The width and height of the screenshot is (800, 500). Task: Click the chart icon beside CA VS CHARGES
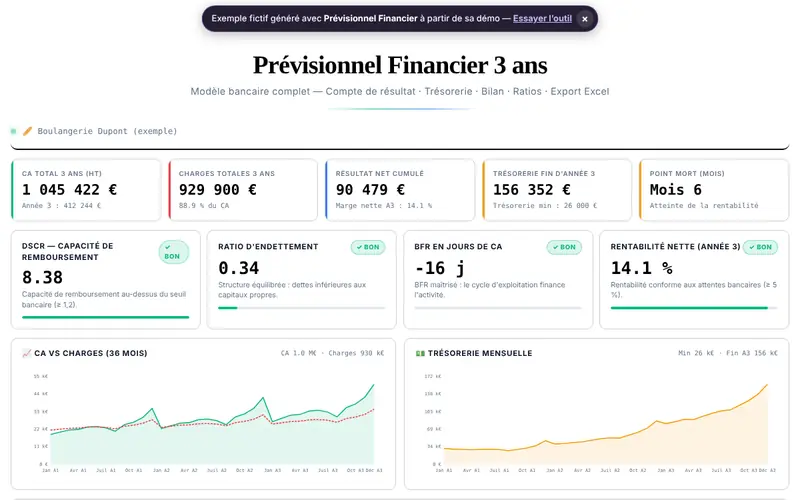coord(27,353)
